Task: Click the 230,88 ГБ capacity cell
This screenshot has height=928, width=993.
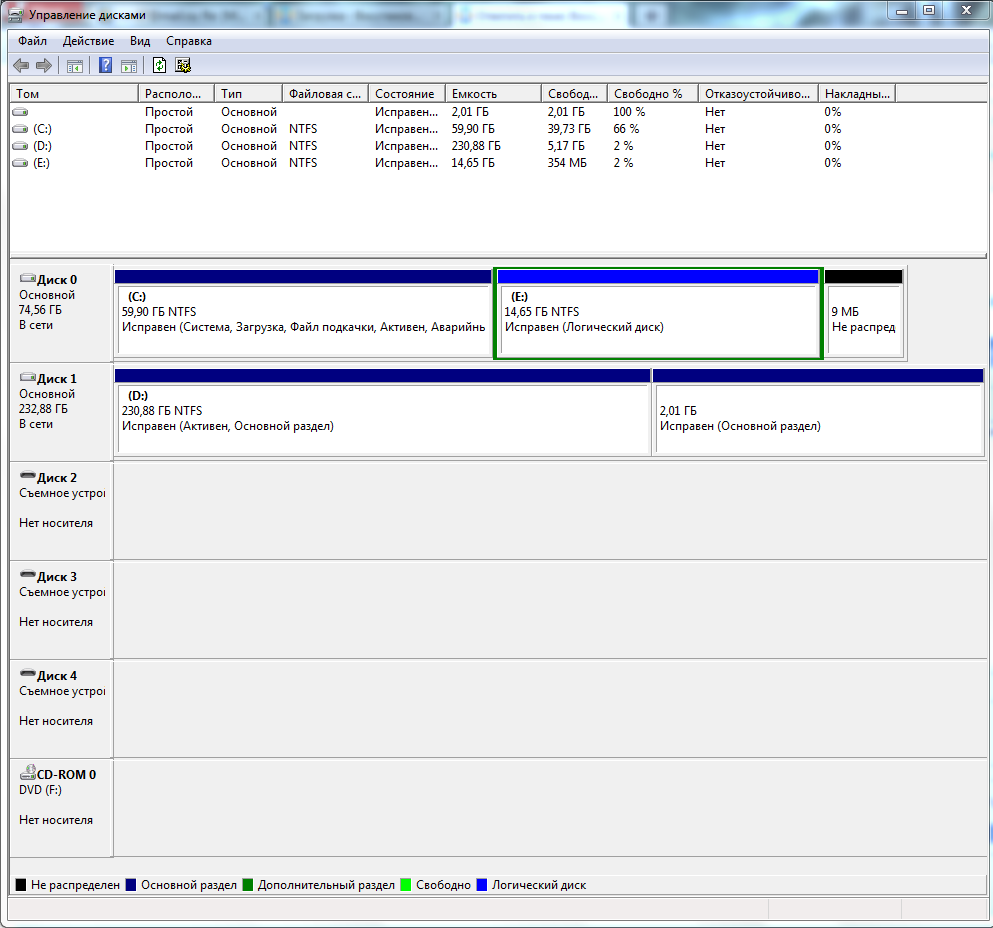Action: point(476,146)
